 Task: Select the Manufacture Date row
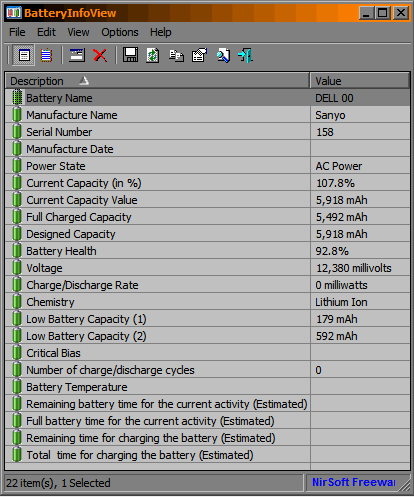207,149
